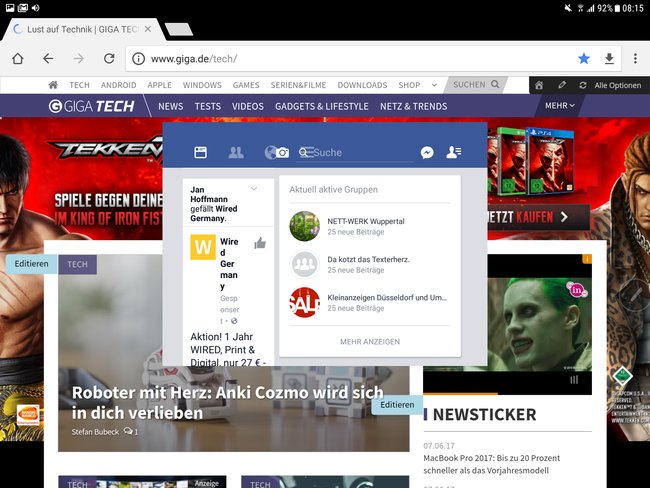
Task: Click Editieren button near Newsticker
Action: 397,405
